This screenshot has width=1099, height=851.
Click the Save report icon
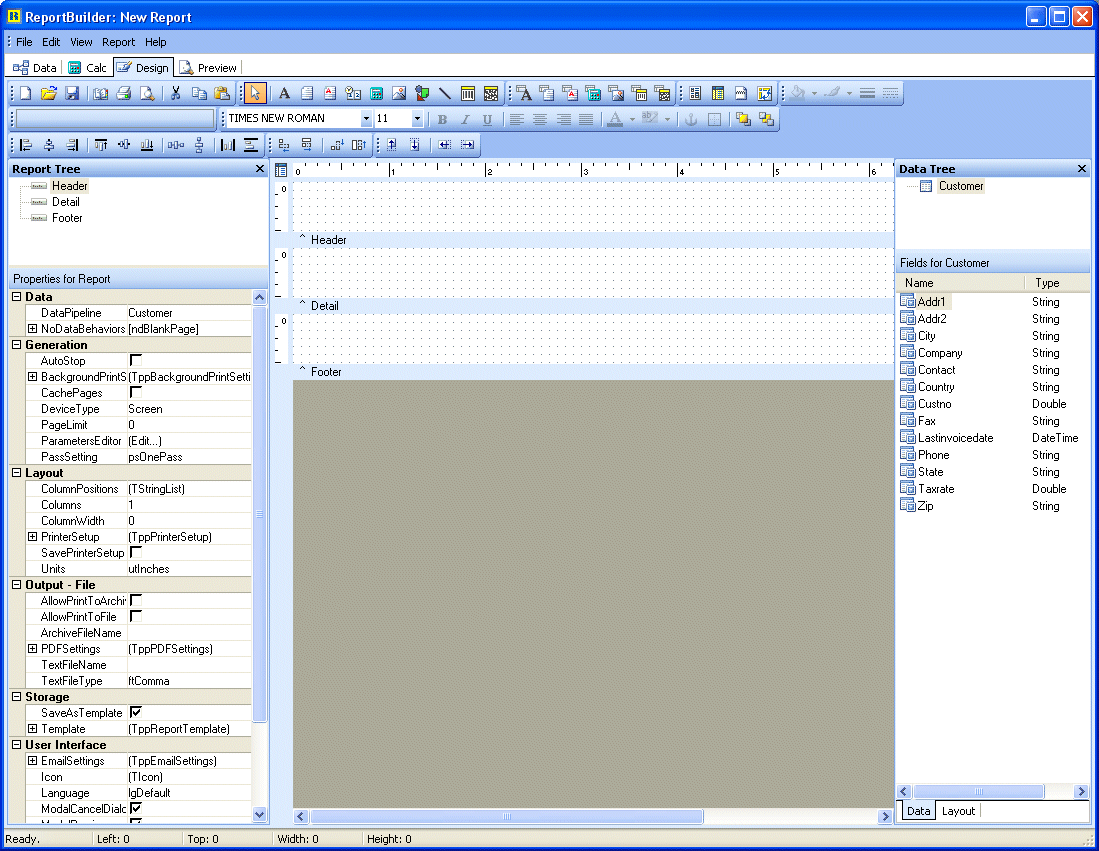[72, 94]
